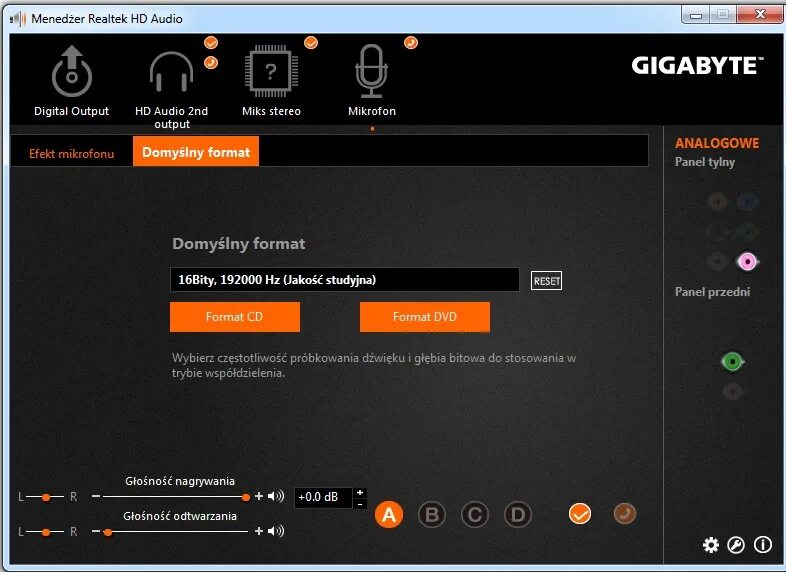Click the plus sign of playback volume
The image size is (786, 574).
pos(259,531)
